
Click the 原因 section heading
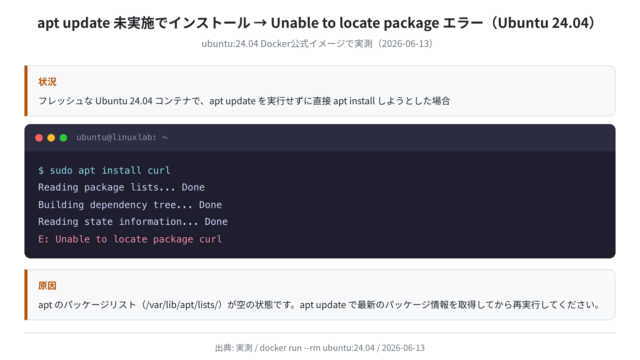(47, 286)
